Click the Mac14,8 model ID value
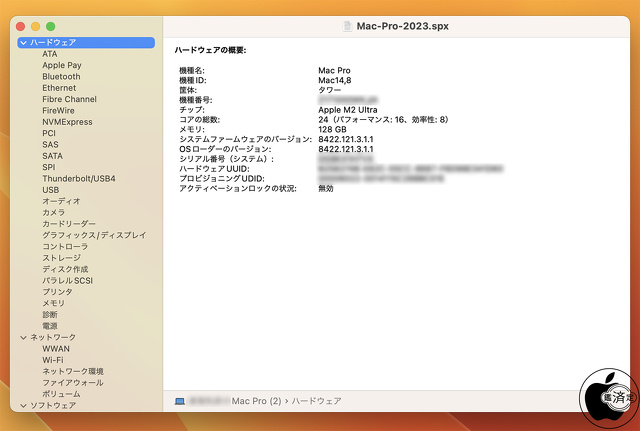This screenshot has height=431, width=640. click(x=335, y=80)
